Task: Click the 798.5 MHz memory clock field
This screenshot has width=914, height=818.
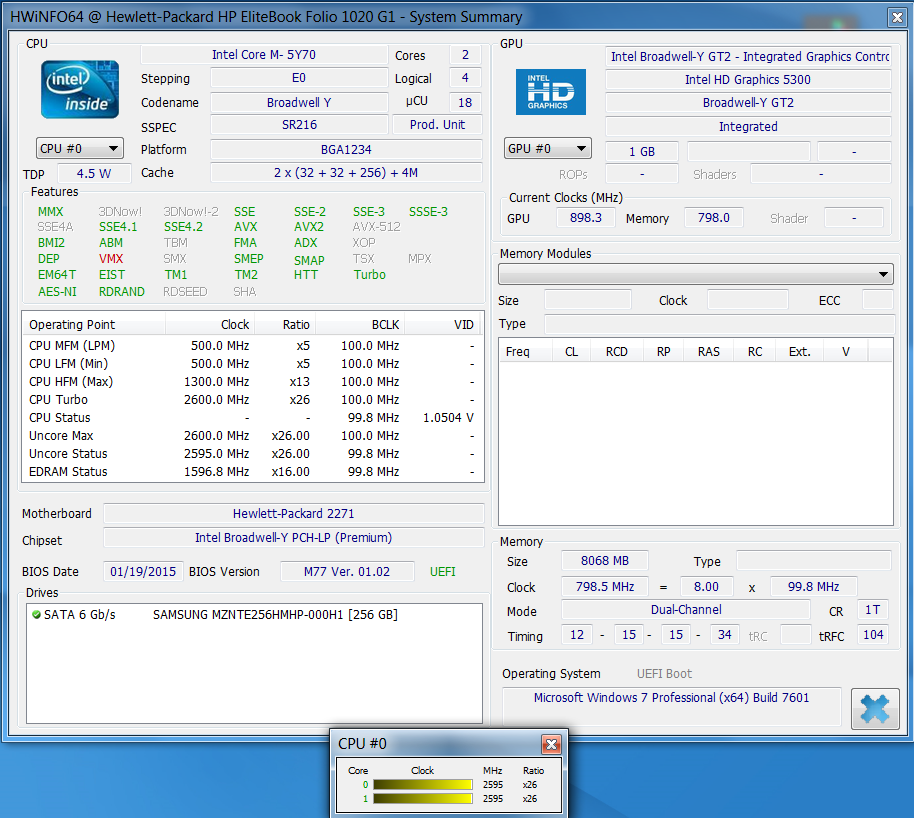Action: point(604,587)
